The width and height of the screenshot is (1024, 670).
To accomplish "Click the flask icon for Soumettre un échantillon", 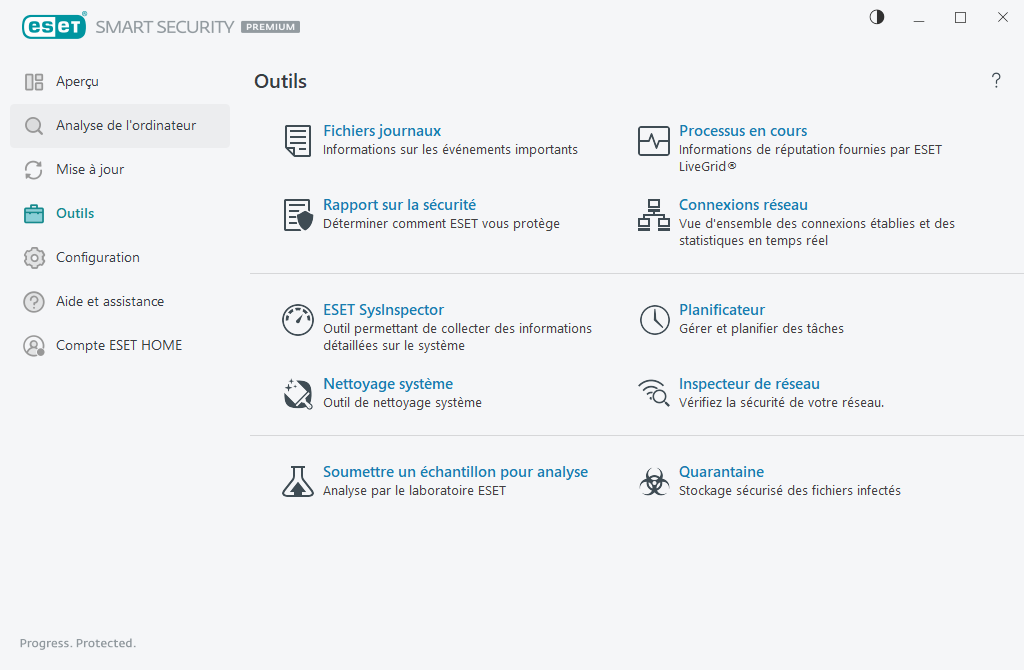I will pyautogui.click(x=298, y=481).
